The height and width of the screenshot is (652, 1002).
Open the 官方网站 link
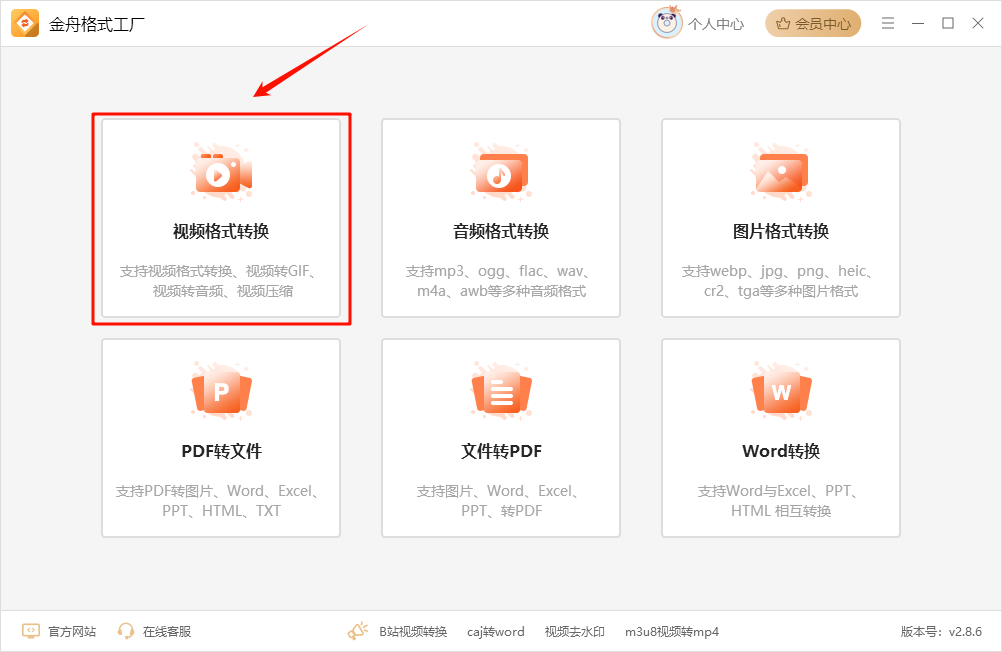coord(72,632)
